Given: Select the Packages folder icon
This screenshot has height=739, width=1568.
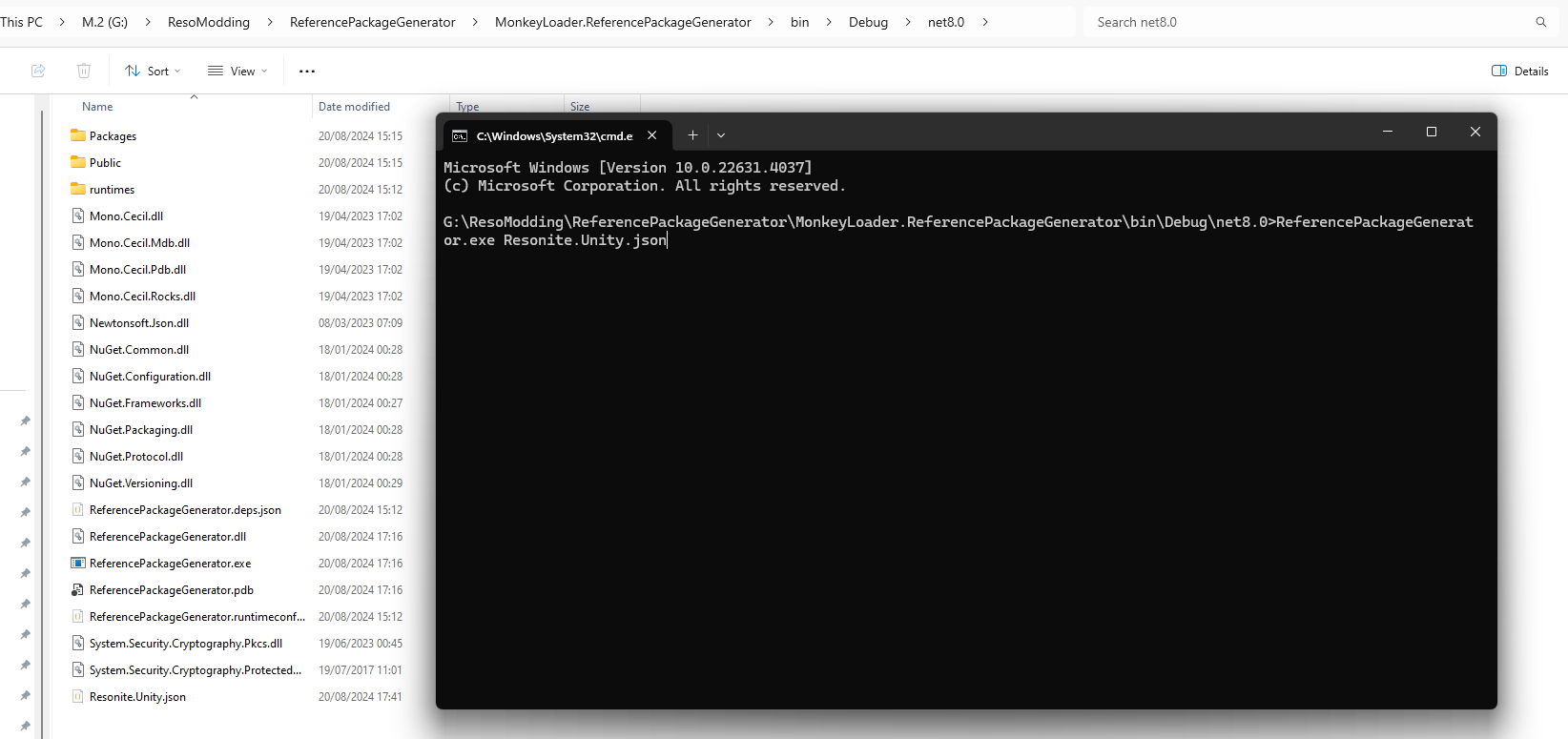Looking at the screenshot, I should click(78, 135).
